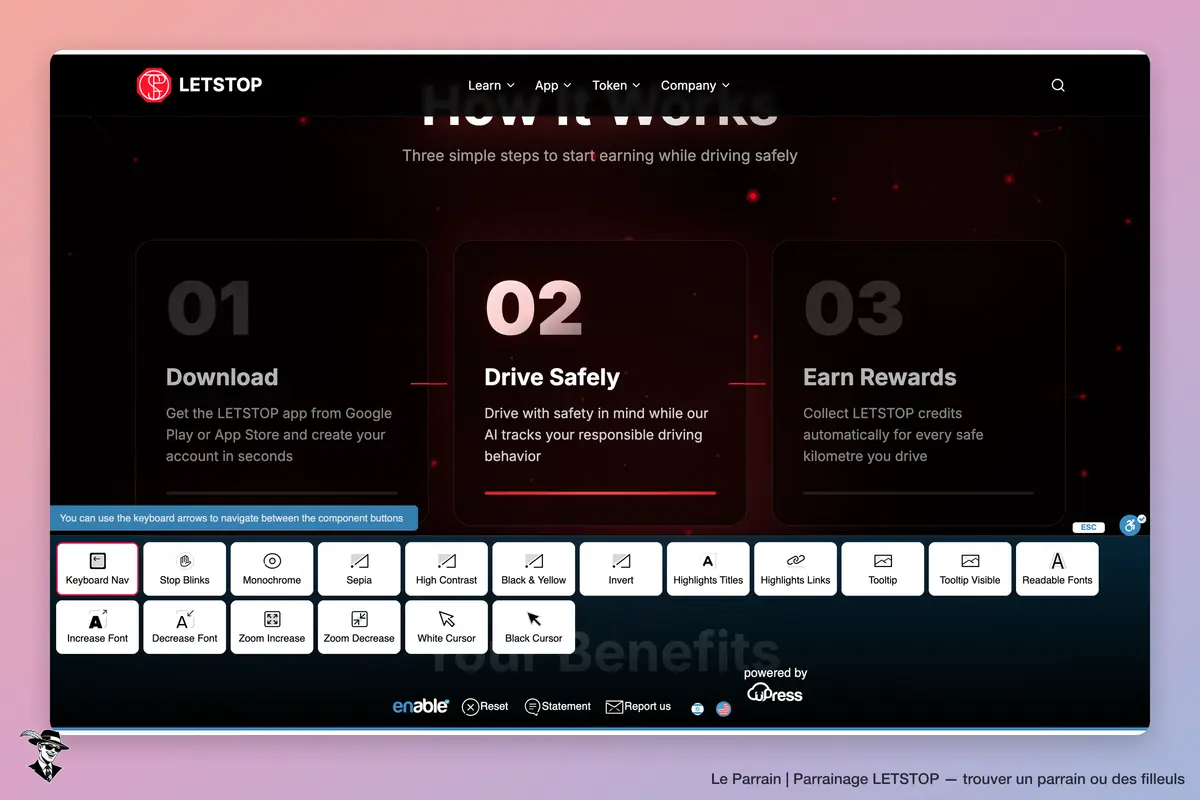This screenshot has height=800, width=1200.
Task: Switch language with the US flag
Action: [x=724, y=709]
